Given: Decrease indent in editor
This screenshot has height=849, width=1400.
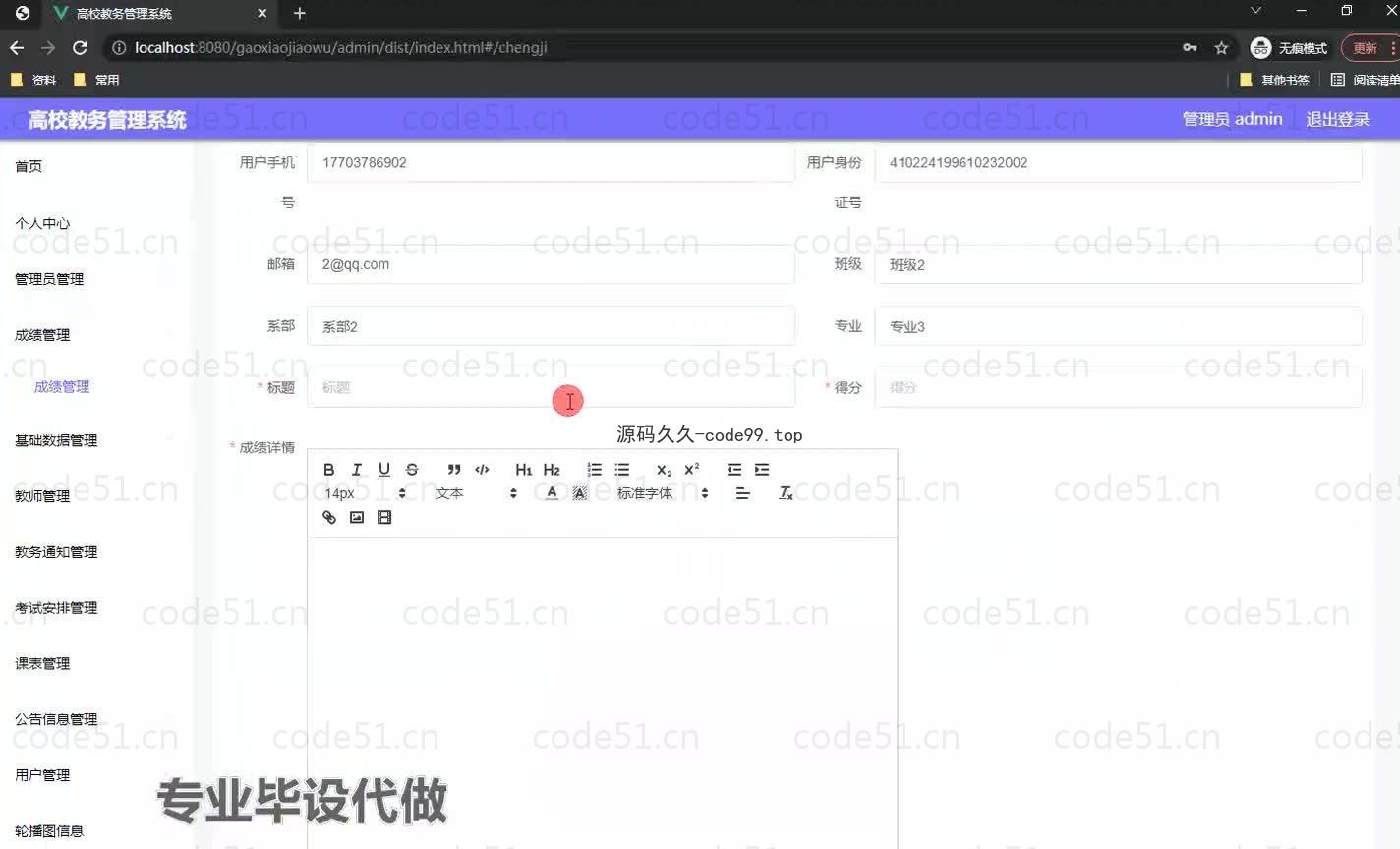Looking at the screenshot, I should point(734,470).
